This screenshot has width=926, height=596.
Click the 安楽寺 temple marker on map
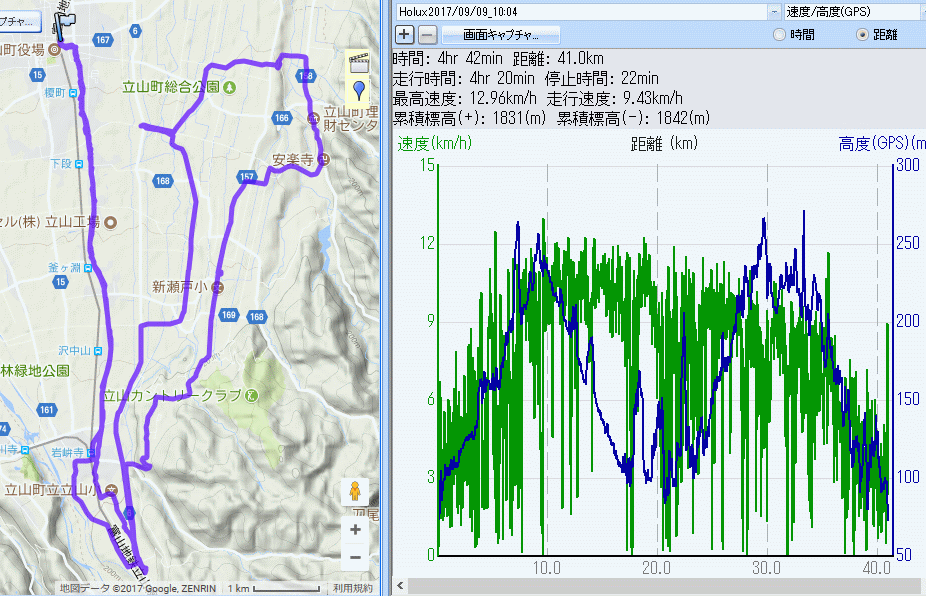(x=323, y=160)
